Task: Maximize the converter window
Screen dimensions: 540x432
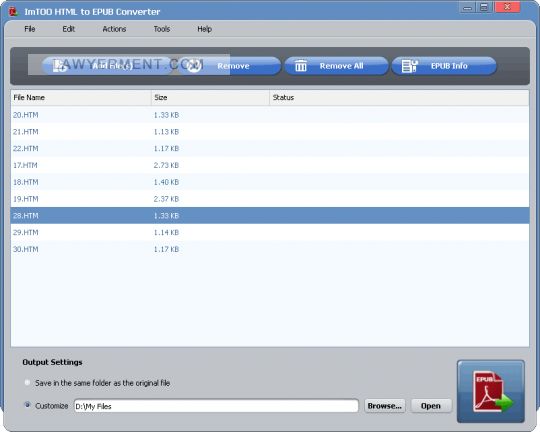Action: point(485,8)
